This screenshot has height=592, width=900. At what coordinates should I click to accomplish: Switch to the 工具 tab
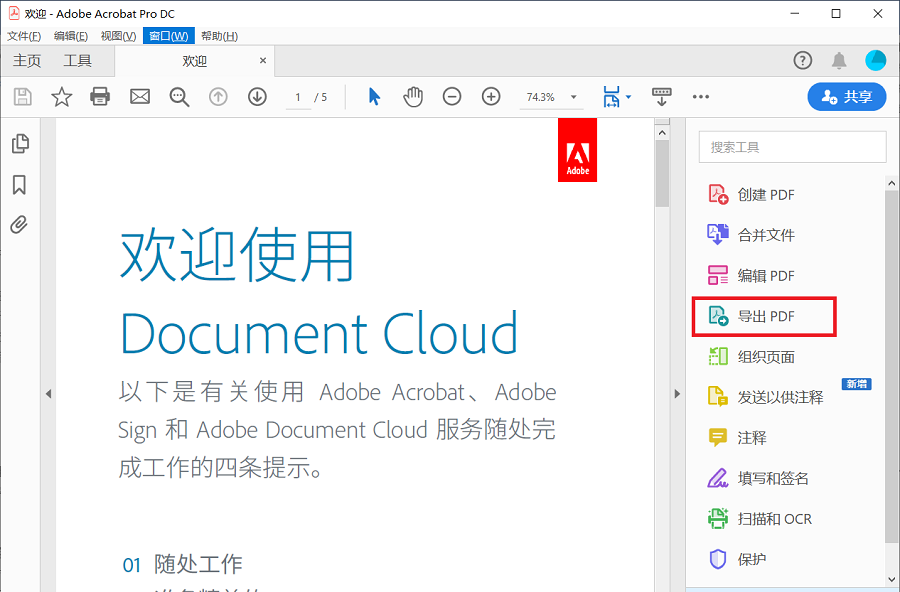pyautogui.click(x=78, y=61)
